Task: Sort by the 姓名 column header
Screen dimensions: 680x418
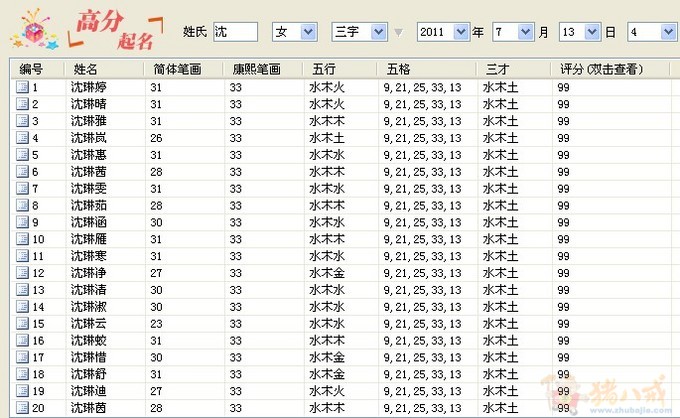Action: (x=104, y=69)
